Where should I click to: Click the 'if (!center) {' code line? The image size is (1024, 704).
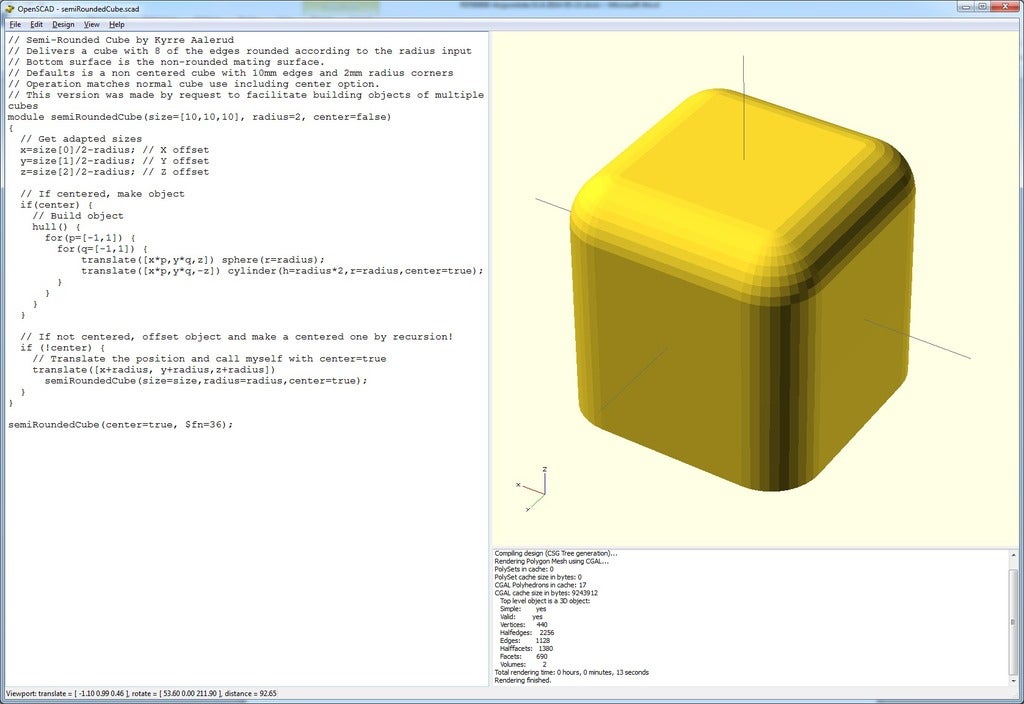(x=62, y=348)
